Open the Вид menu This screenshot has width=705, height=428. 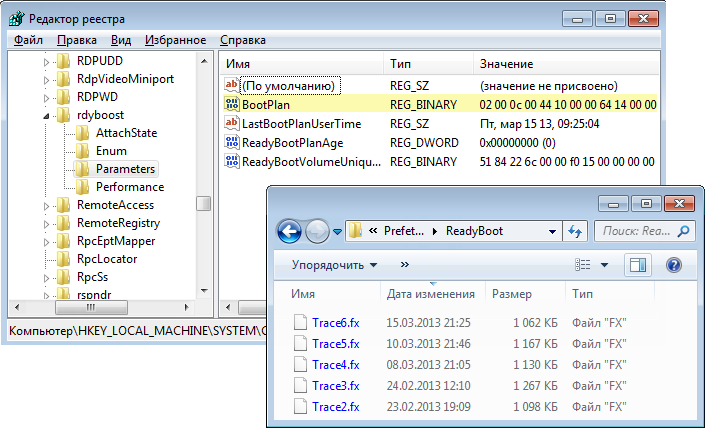[x=121, y=40]
